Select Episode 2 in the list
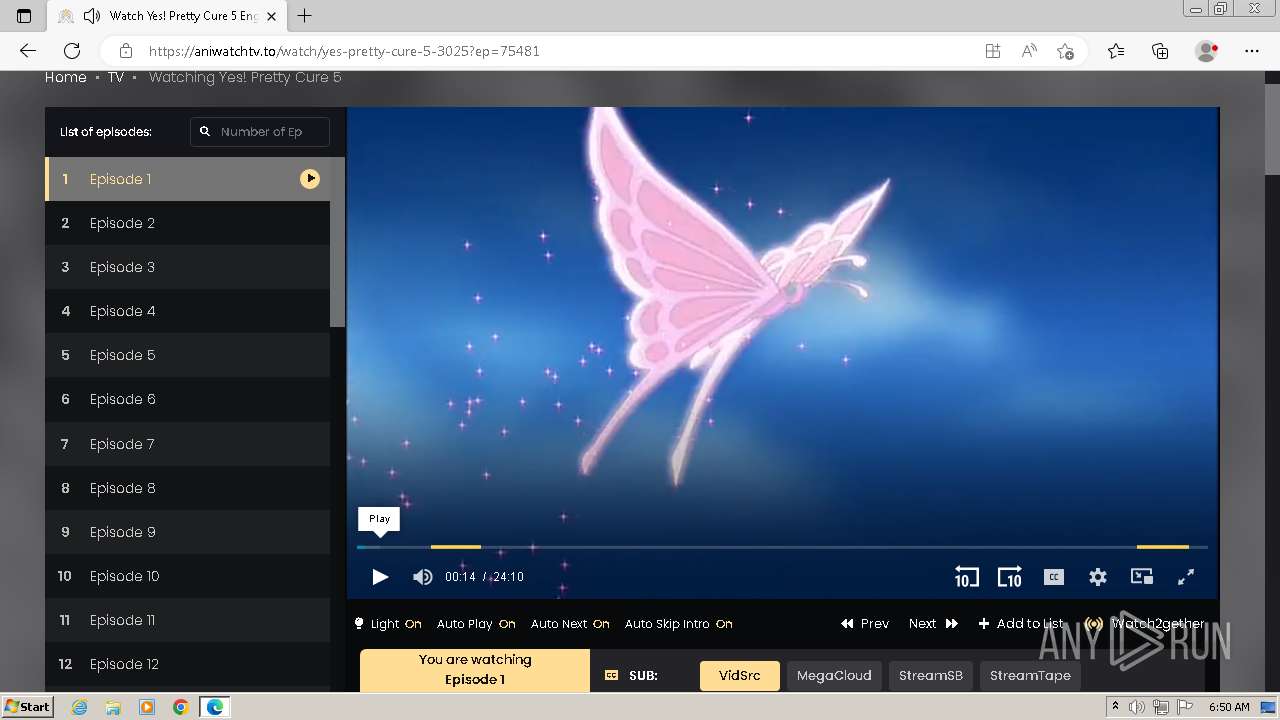 pos(188,223)
